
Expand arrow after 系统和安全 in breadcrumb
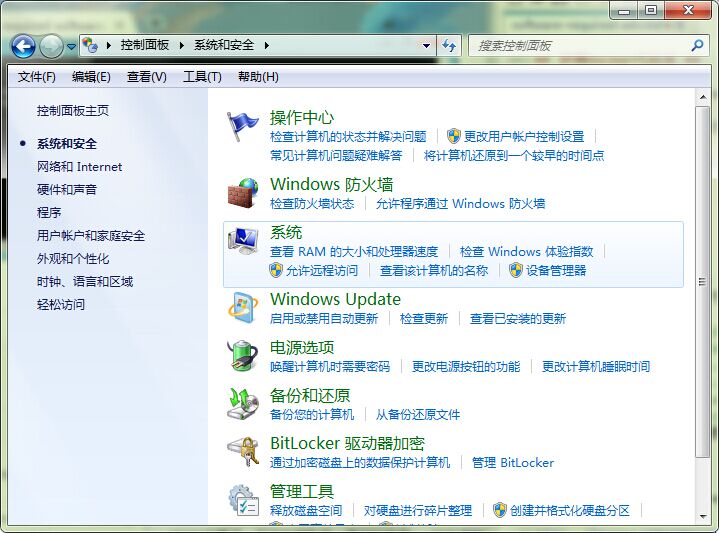[266, 45]
